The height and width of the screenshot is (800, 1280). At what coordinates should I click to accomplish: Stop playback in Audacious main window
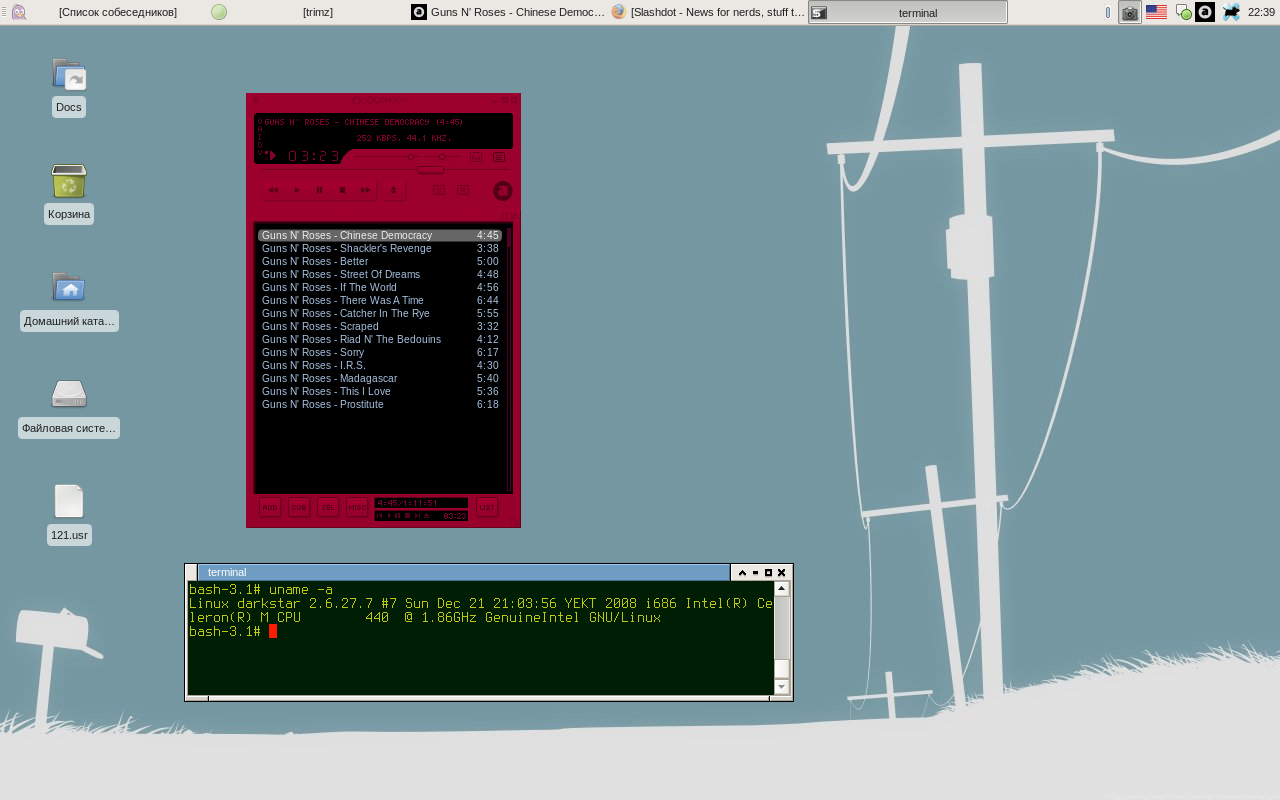343,190
